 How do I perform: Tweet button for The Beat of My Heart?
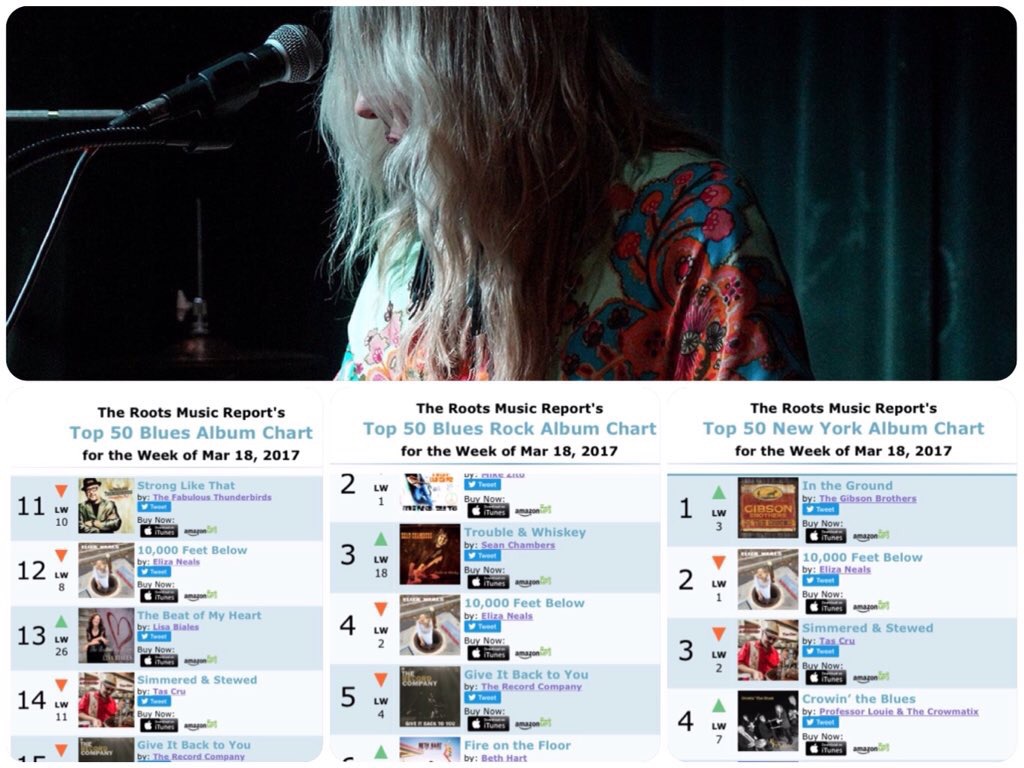155,637
